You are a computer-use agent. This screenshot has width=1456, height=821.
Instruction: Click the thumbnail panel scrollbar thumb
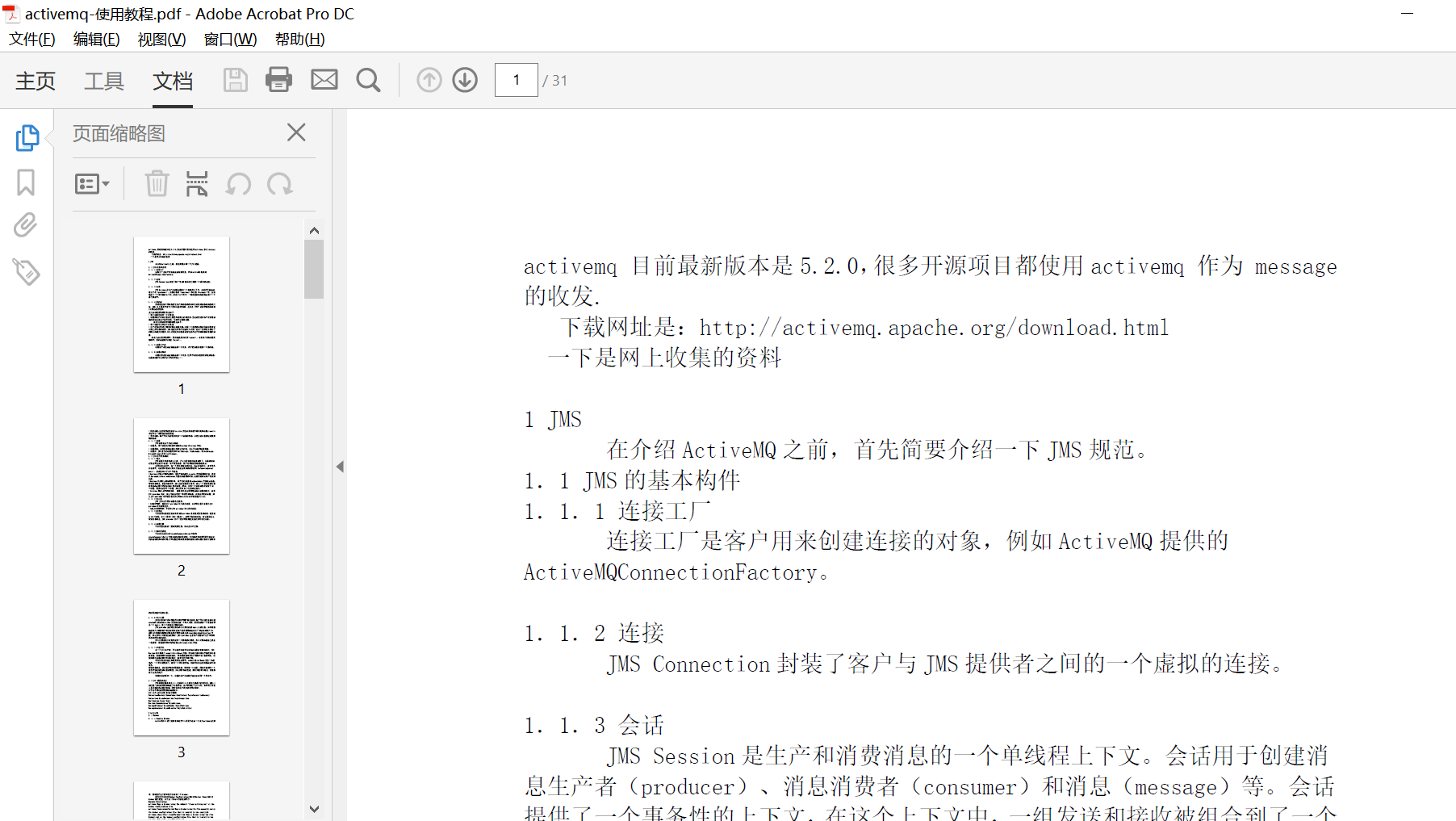314,270
